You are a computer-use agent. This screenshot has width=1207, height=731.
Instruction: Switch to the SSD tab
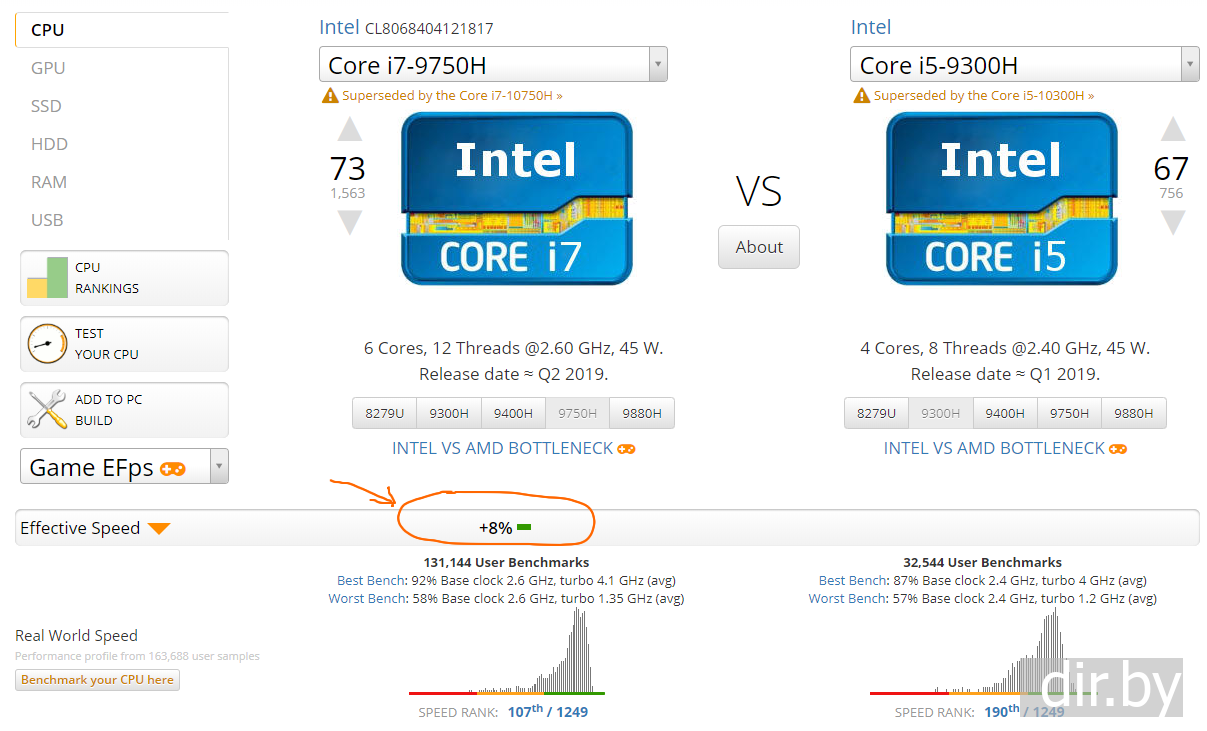[x=46, y=106]
